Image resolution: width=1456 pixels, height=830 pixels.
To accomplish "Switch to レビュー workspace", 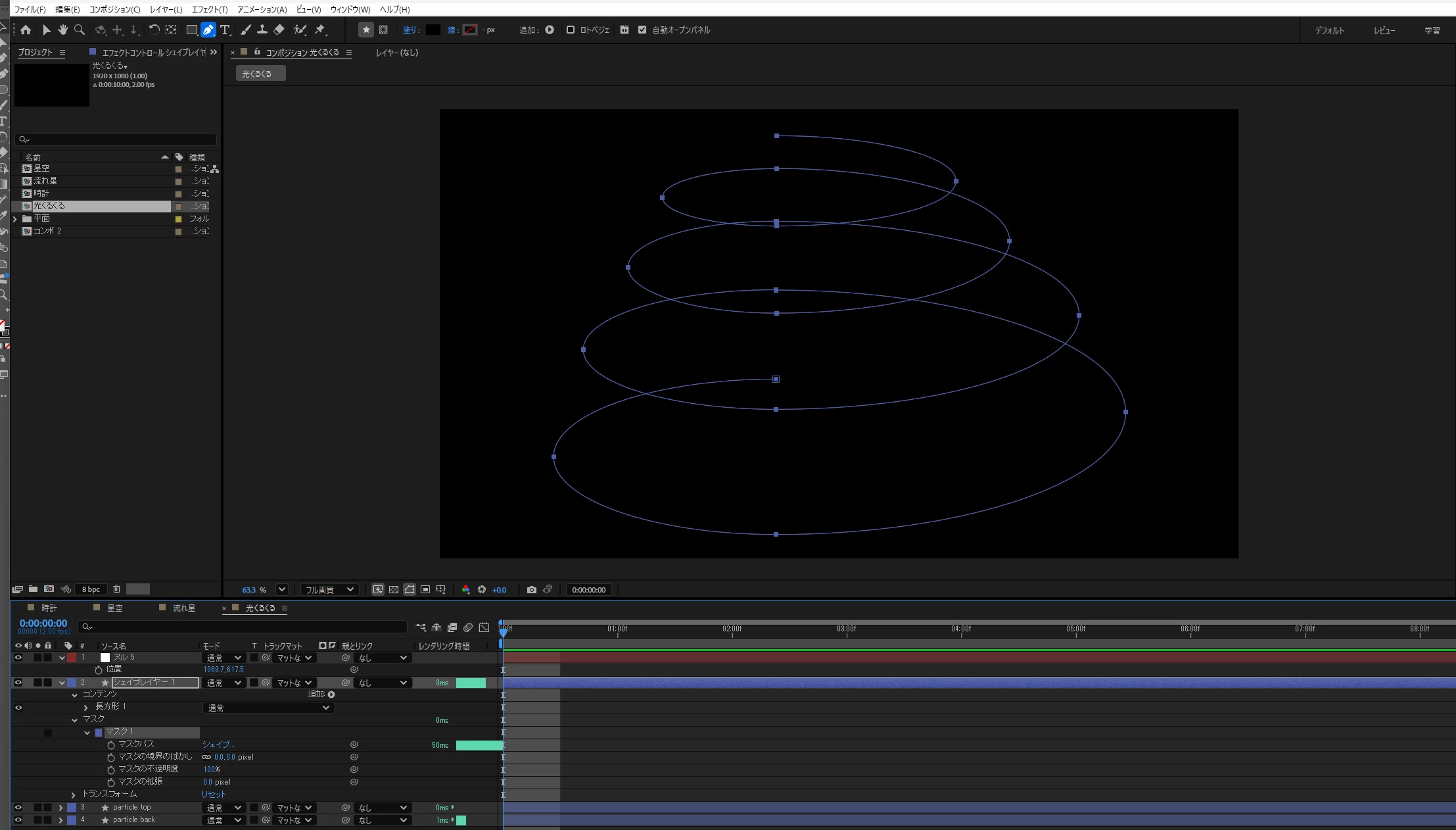I will (x=1384, y=30).
